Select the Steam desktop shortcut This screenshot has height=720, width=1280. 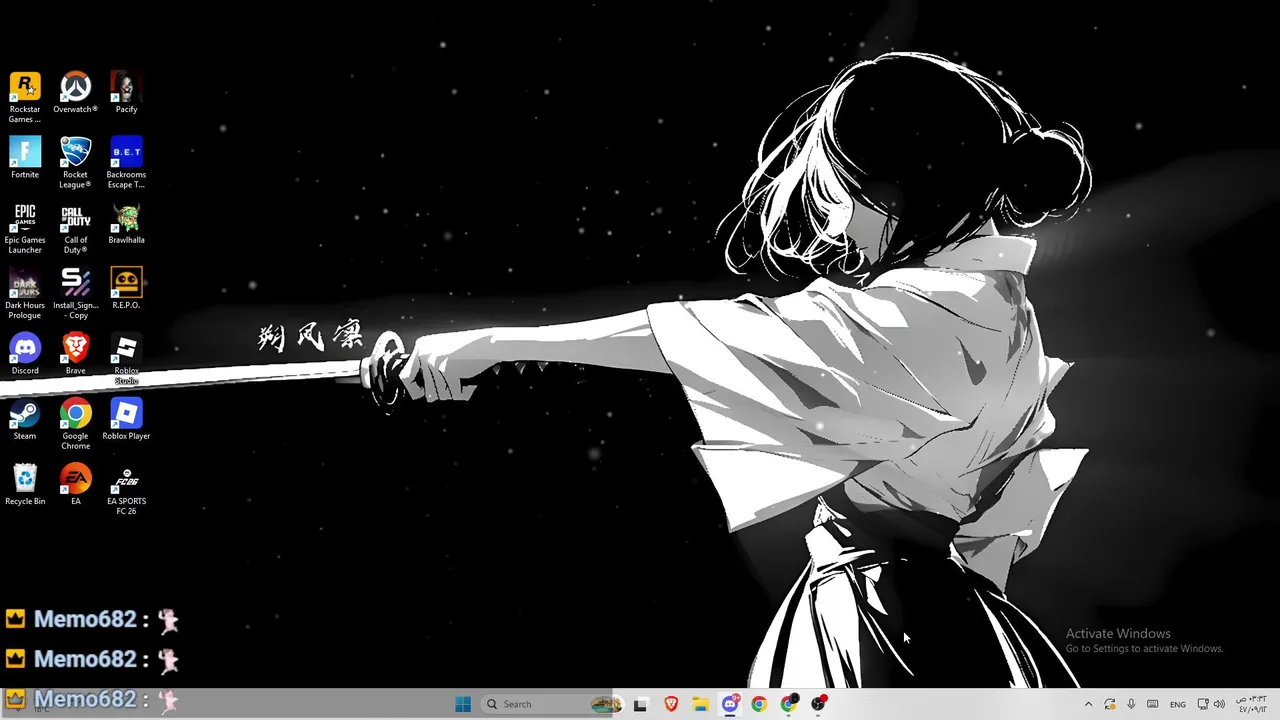pos(25,419)
